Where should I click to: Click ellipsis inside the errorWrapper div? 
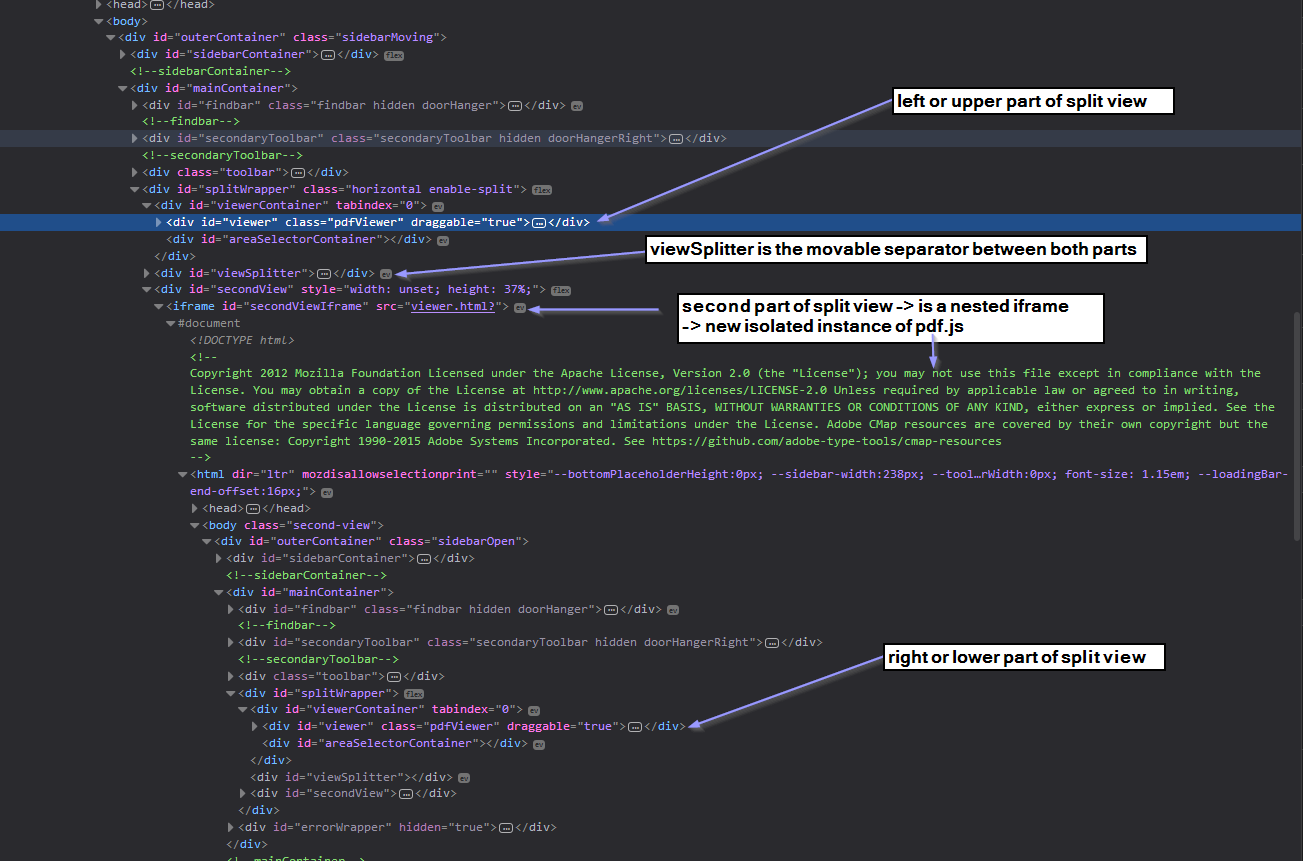coord(505,828)
